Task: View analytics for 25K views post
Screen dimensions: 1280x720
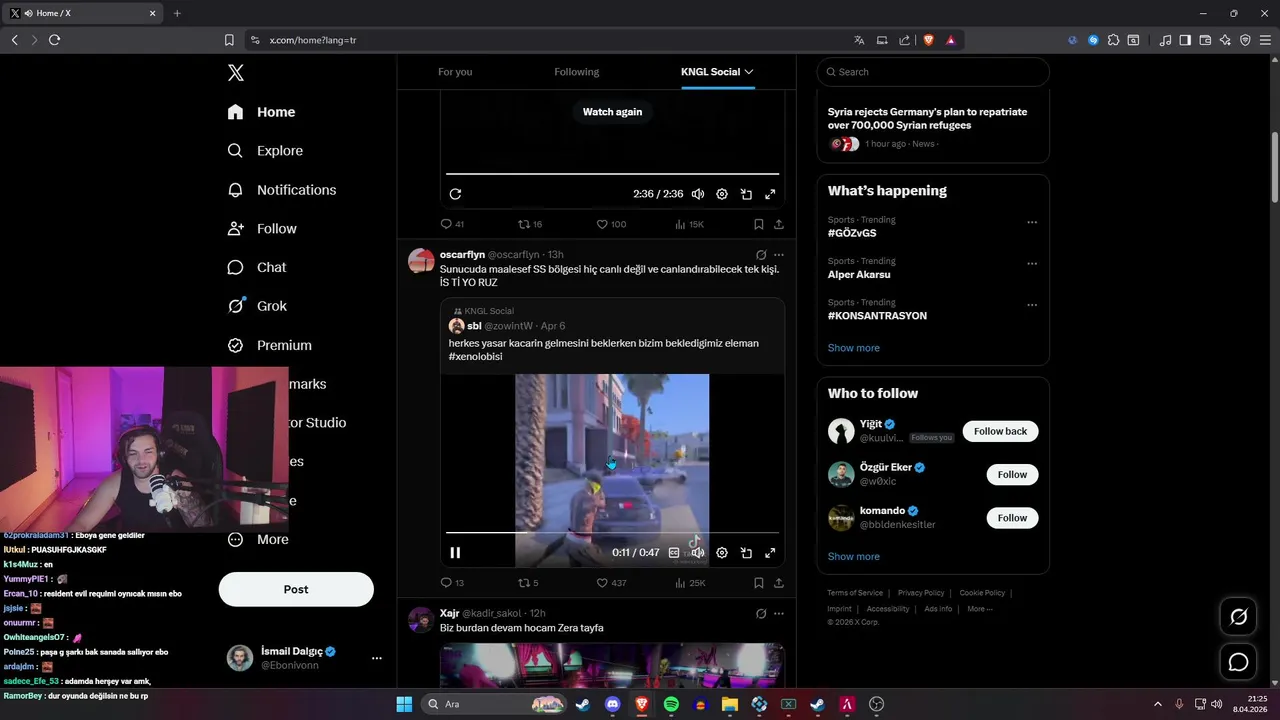Action: coord(690,583)
